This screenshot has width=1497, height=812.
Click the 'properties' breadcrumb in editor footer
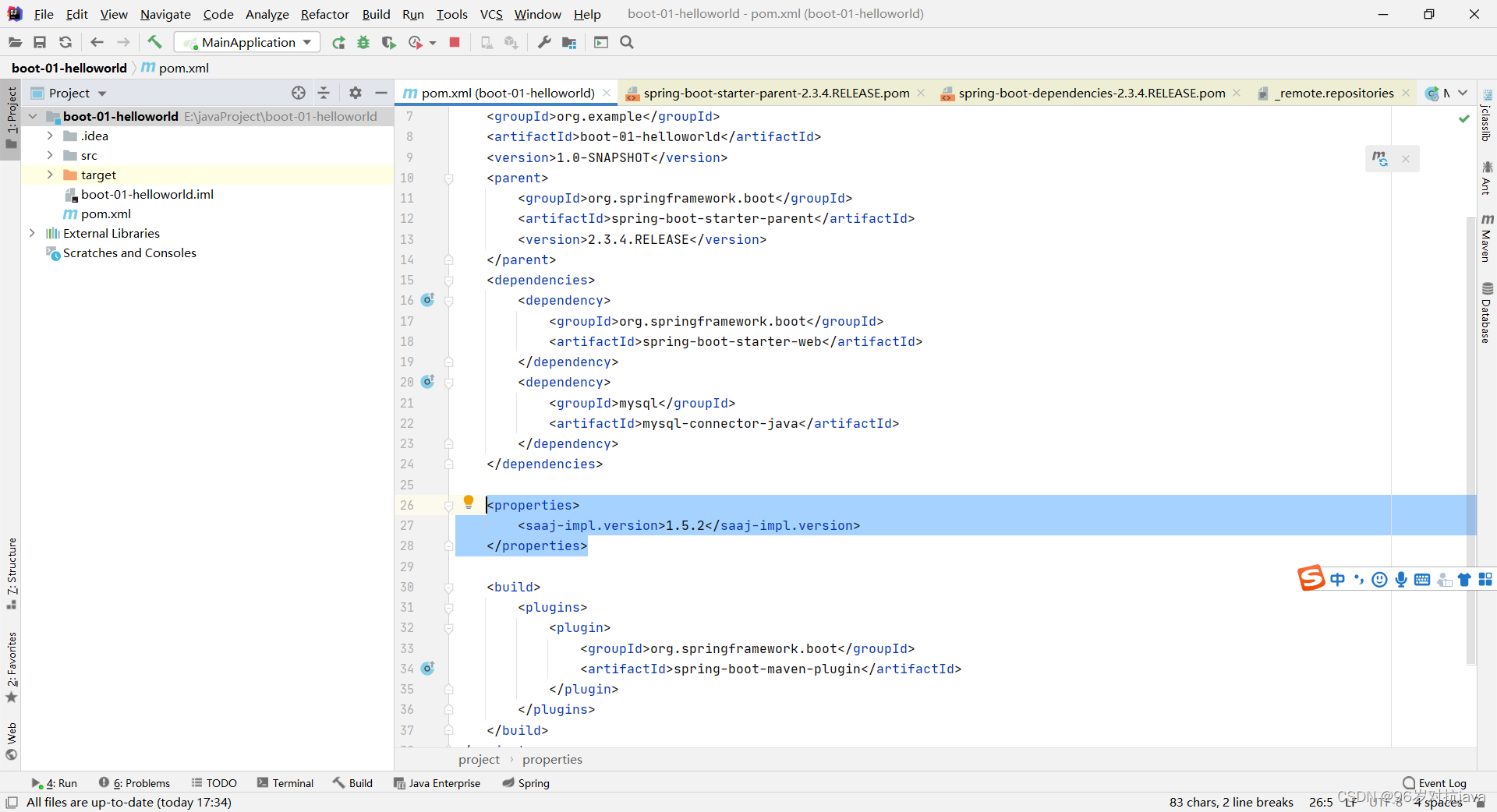552,759
